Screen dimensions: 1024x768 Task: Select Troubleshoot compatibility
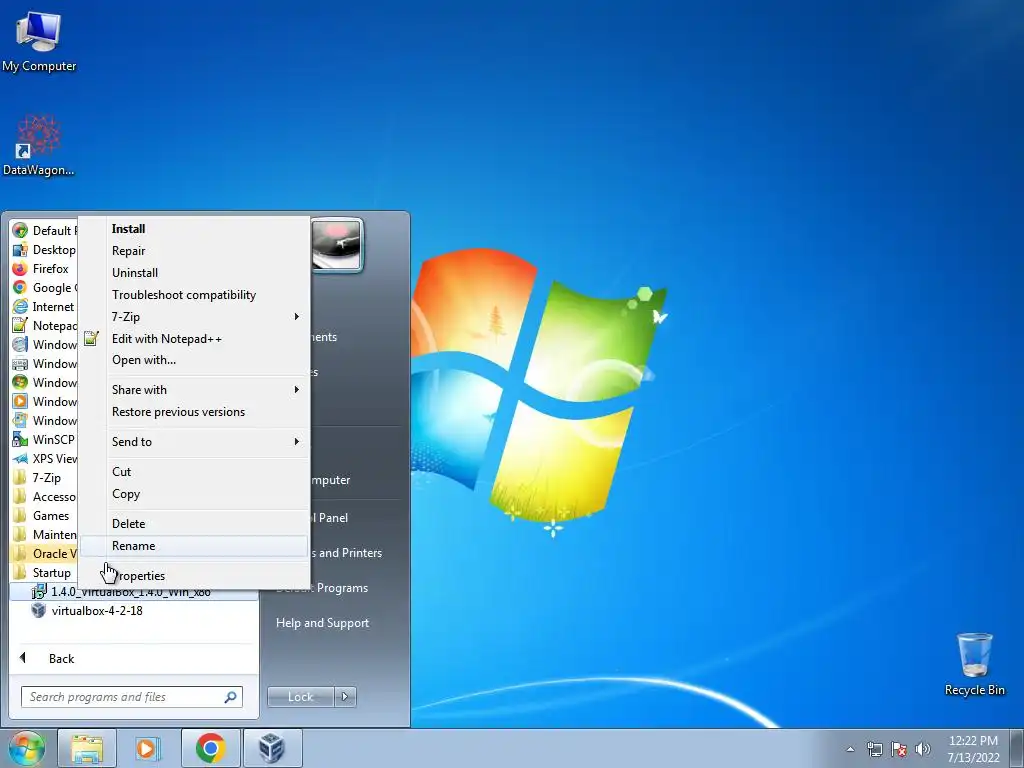[x=194, y=295]
